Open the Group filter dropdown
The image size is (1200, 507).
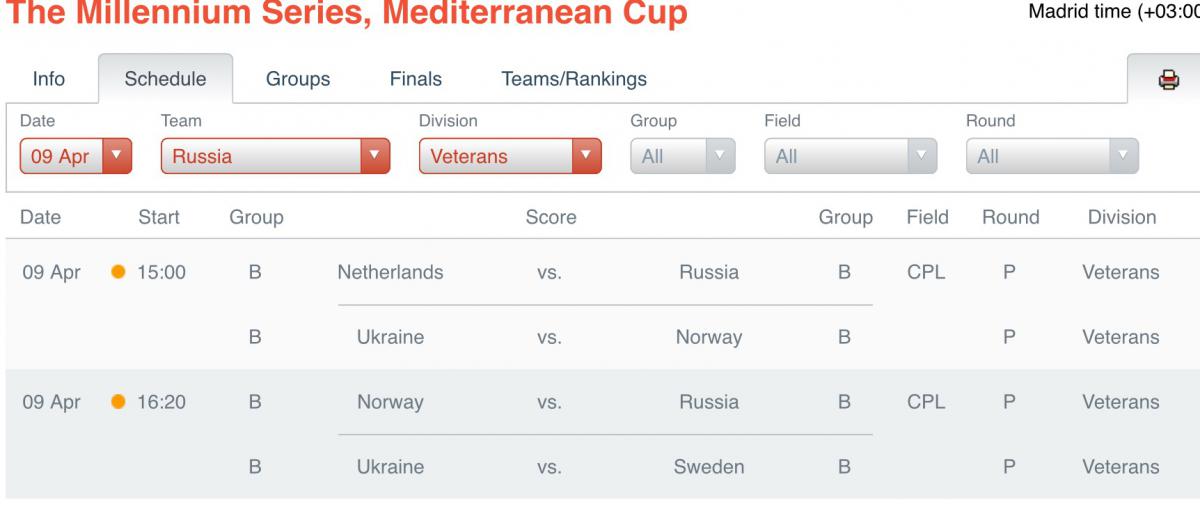click(683, 156)
